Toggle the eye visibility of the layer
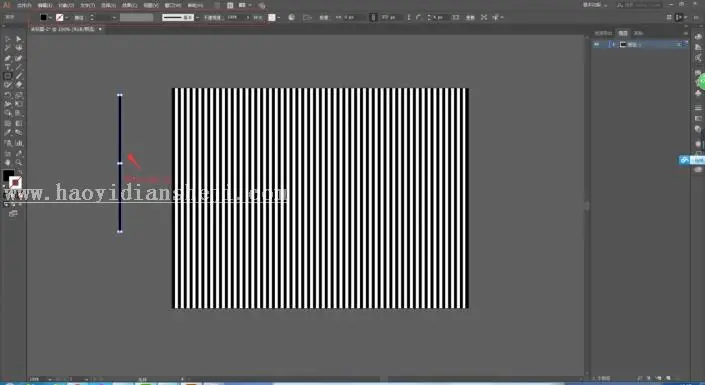Image resolution: width=705 pixels, height=385 pixels. (x=597, y=45)
